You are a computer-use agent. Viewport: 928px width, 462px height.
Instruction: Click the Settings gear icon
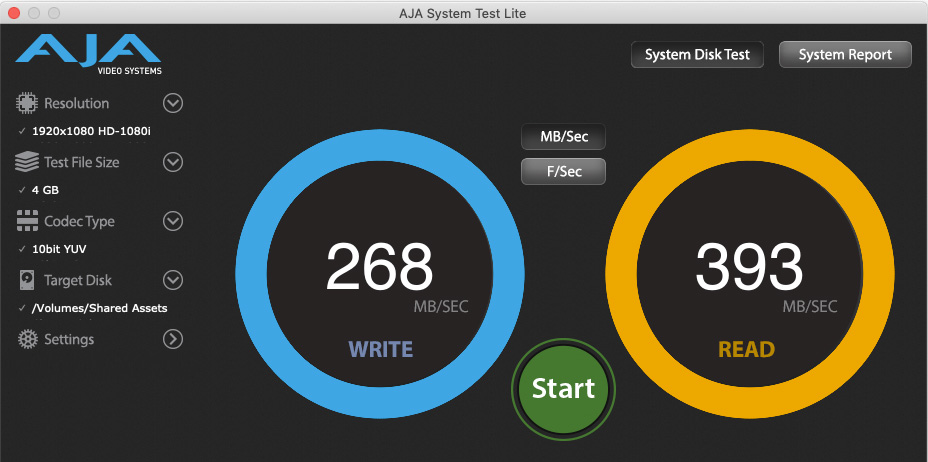(x=27, y=340)
